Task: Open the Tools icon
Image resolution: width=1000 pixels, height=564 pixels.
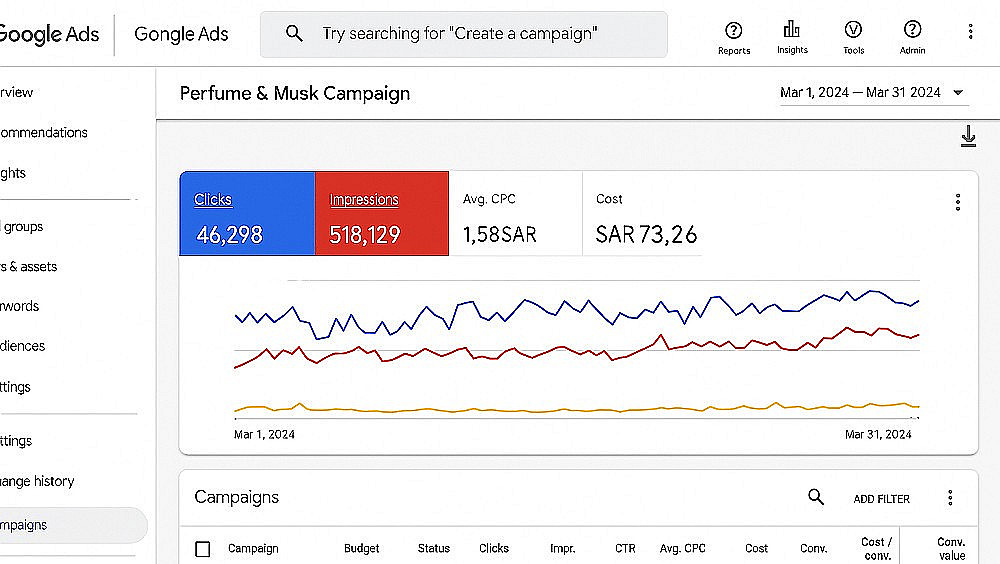Action: point(853,30)
